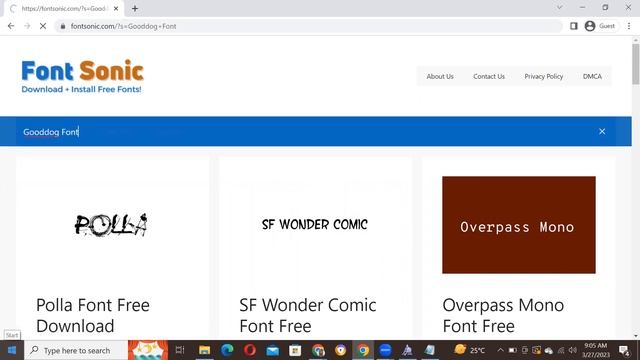Open the About Us page
The image size is (640, 360).
440,76
